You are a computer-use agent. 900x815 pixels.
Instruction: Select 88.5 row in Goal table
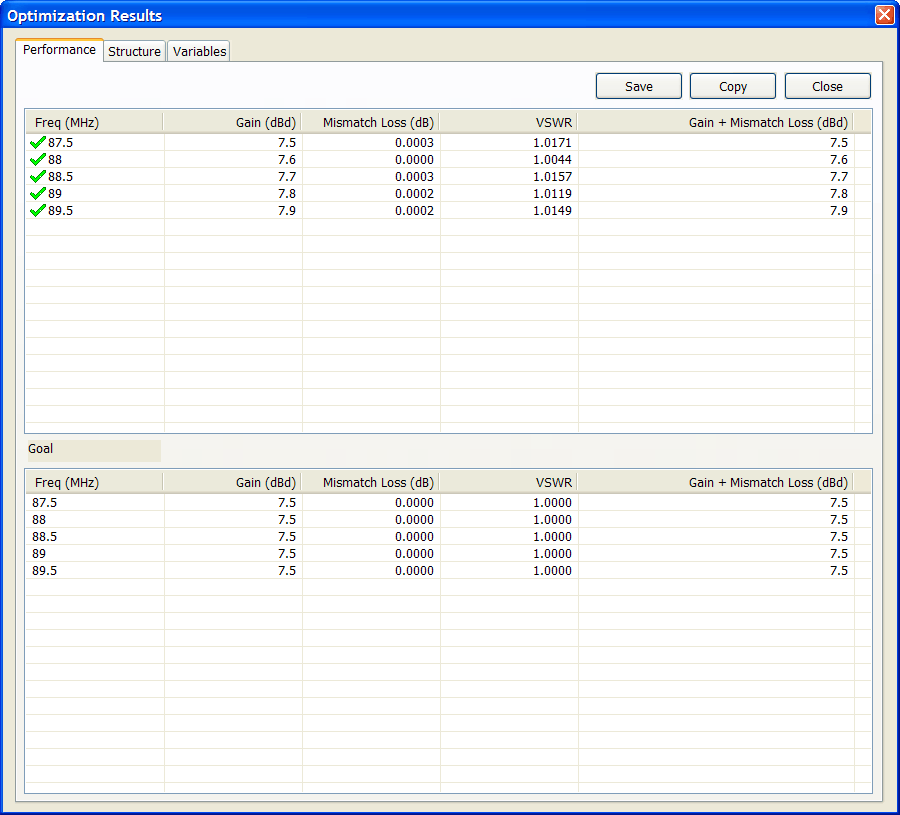click(x=448, y=537)
